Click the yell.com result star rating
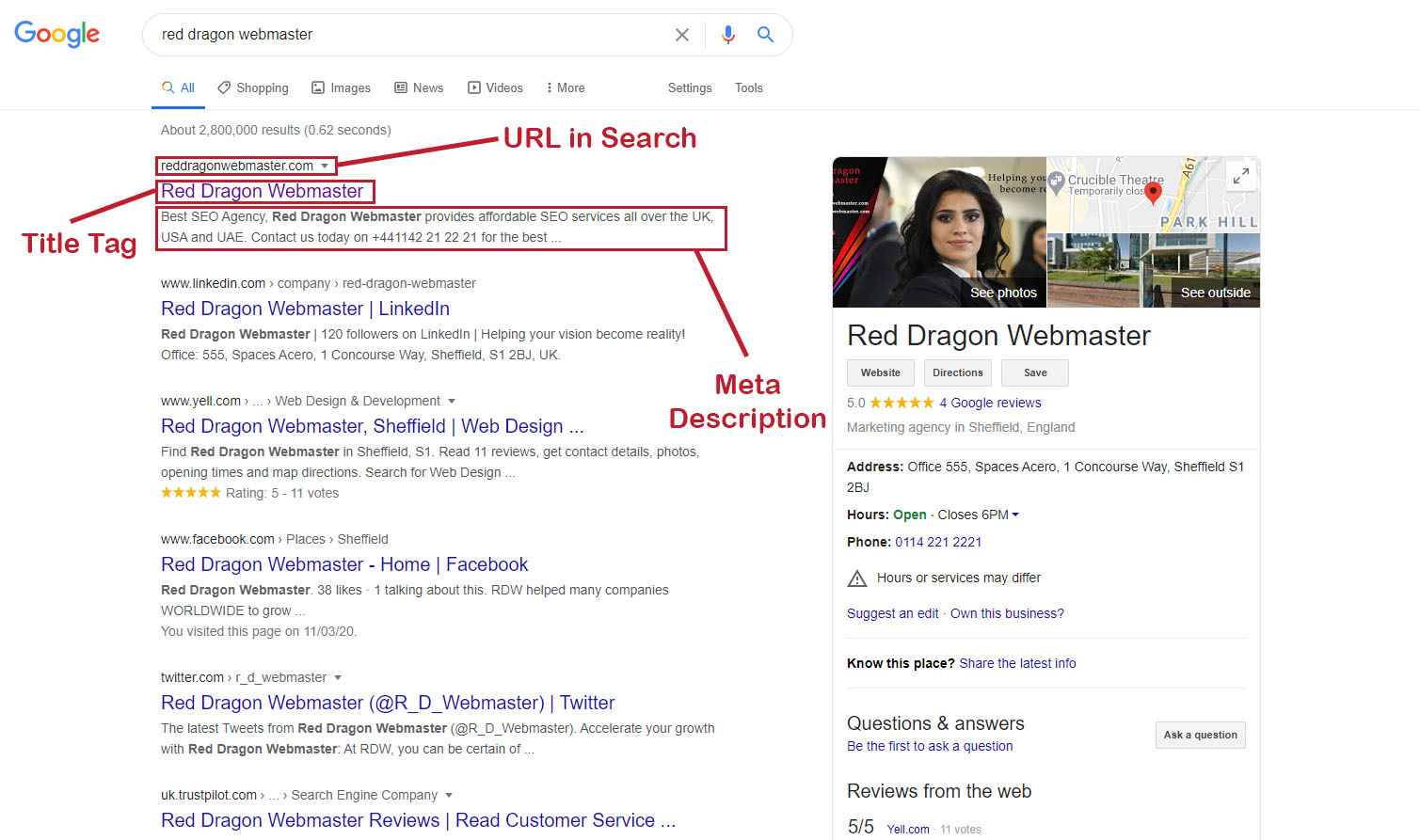 click(x=191, y=493)
